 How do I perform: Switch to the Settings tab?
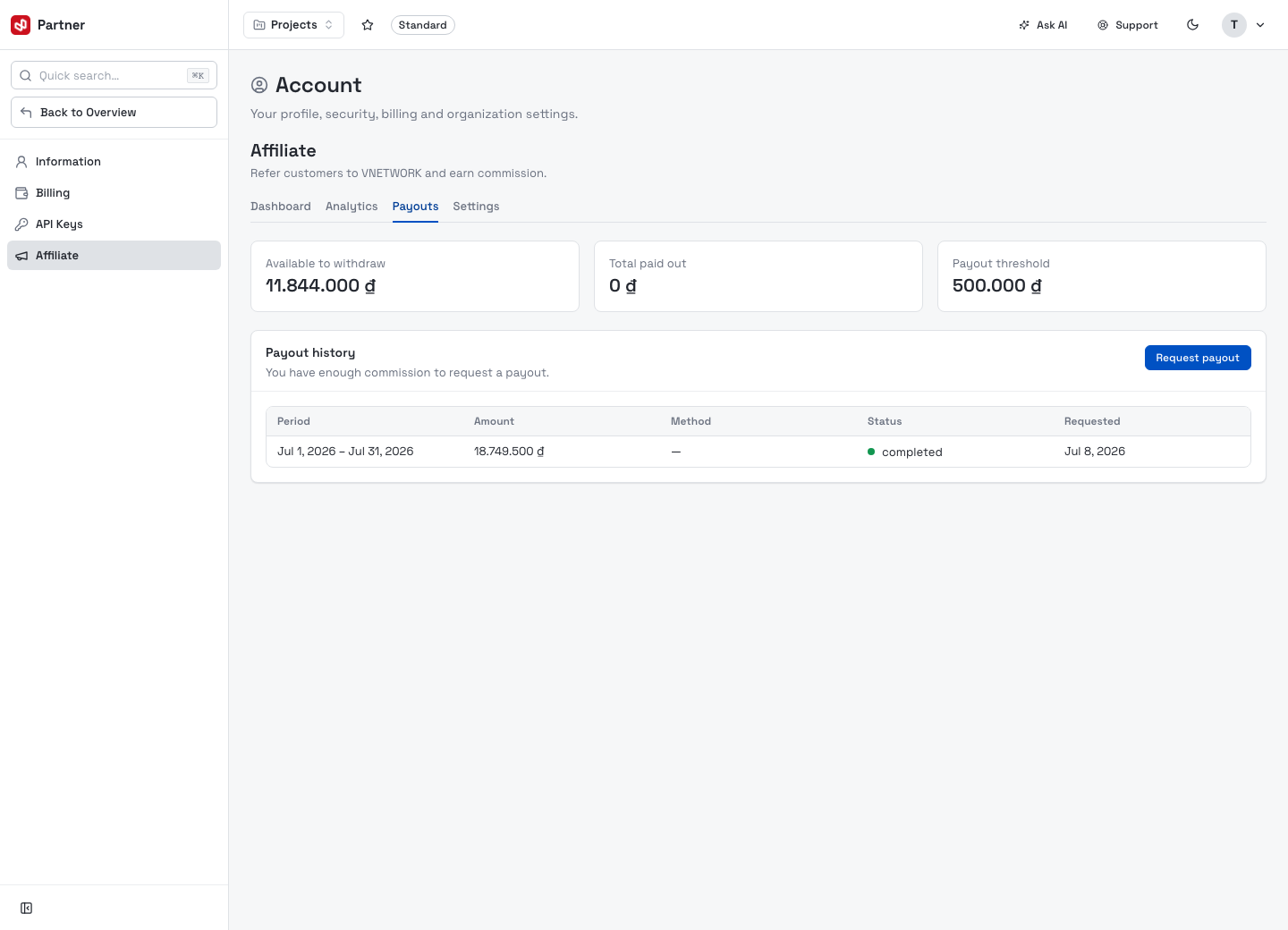tap(476, 207)
